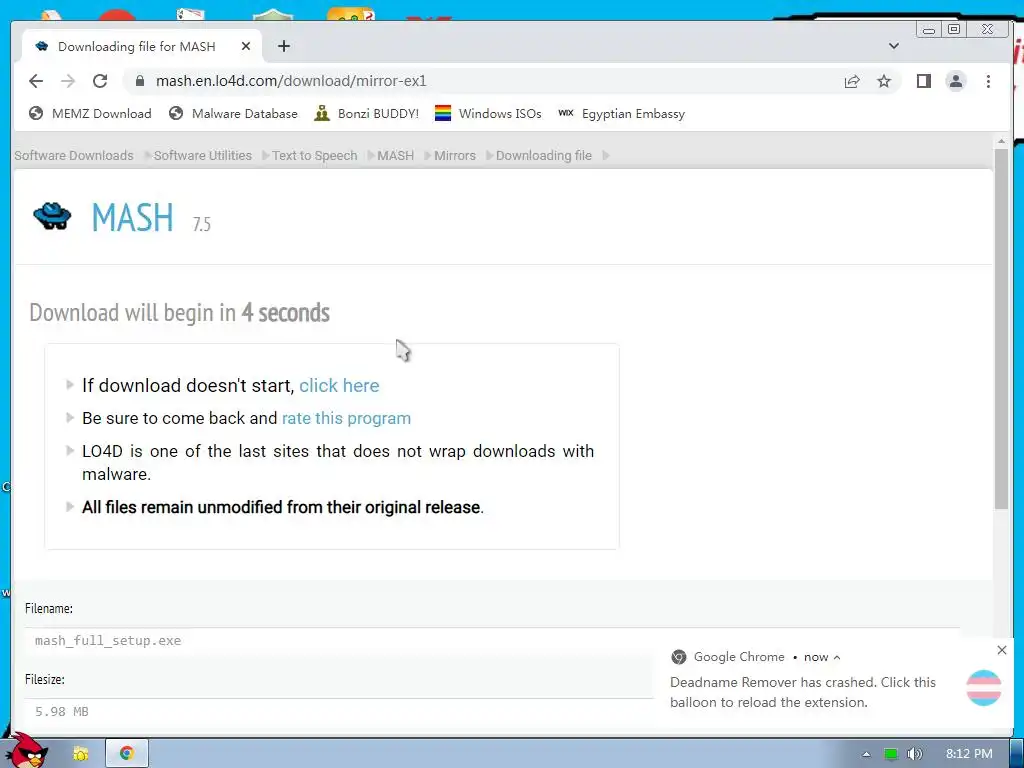Expand the tab search chevron
This screenshot has width=1024, height=768.
click(894, 46)
